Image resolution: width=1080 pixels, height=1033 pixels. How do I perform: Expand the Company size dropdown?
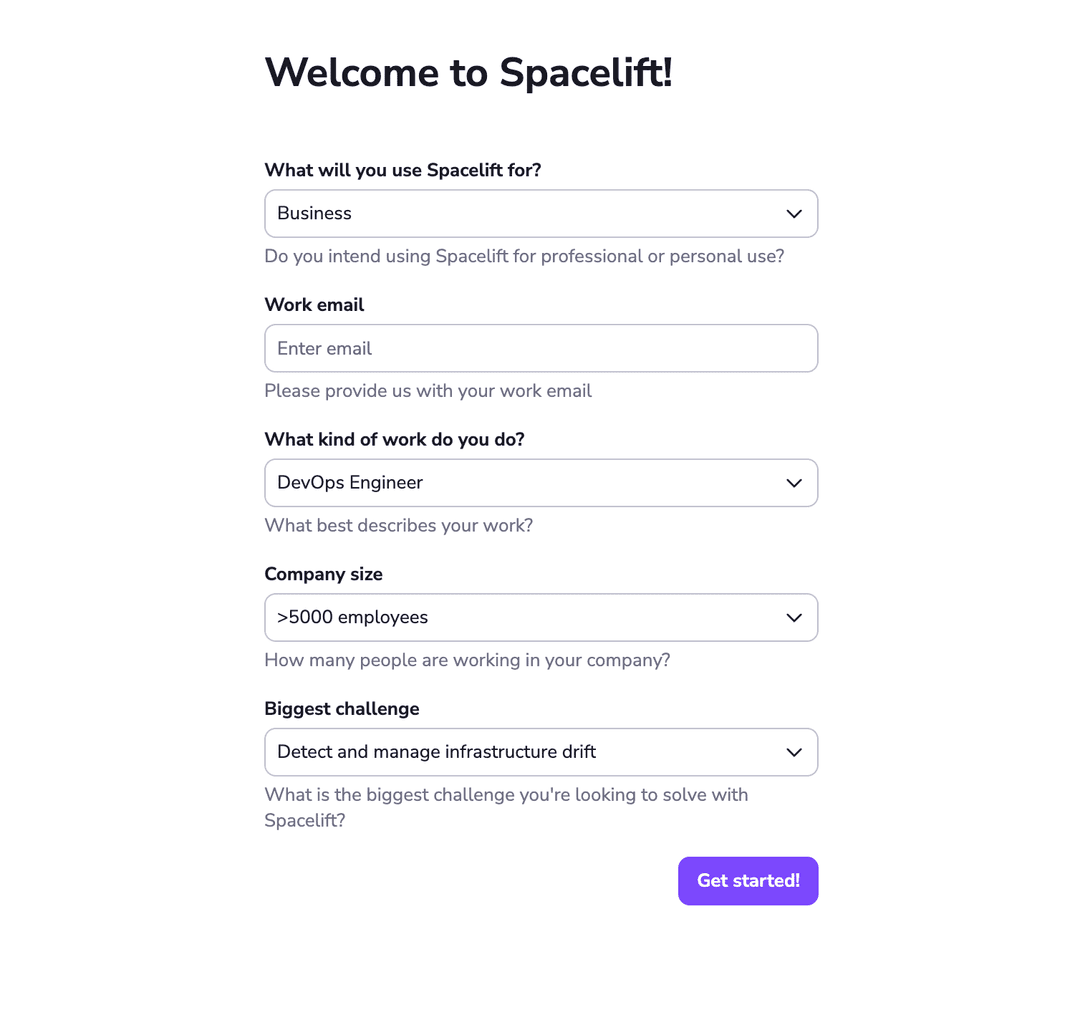coord(541,617)
